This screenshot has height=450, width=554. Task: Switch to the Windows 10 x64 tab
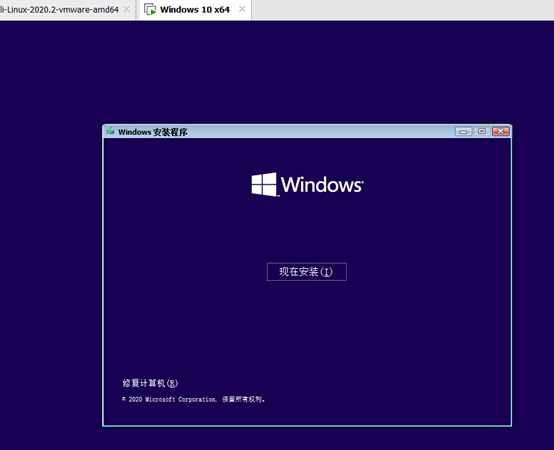(195, 10)
